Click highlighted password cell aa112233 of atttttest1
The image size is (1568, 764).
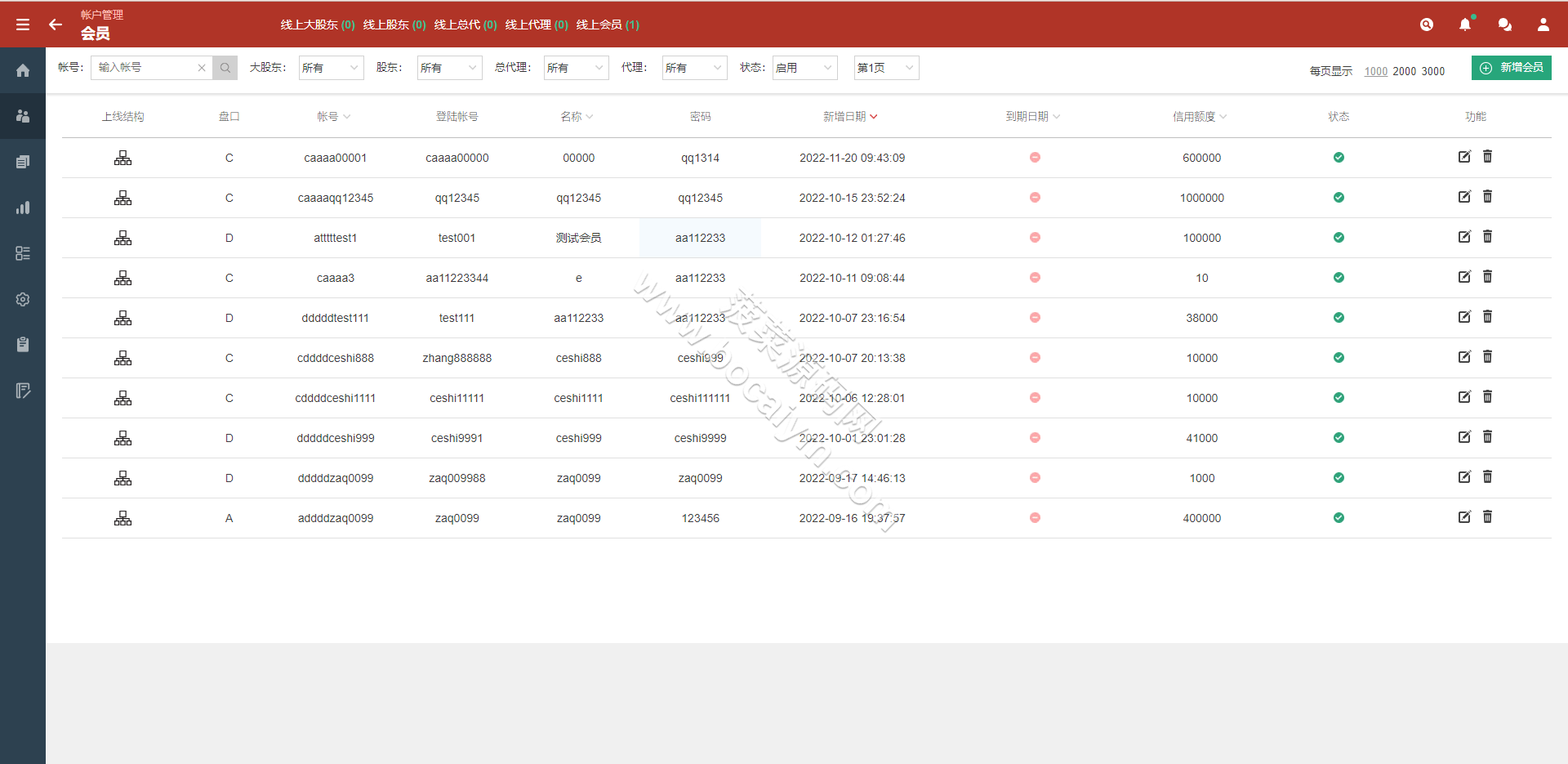(x=700, y=238)
